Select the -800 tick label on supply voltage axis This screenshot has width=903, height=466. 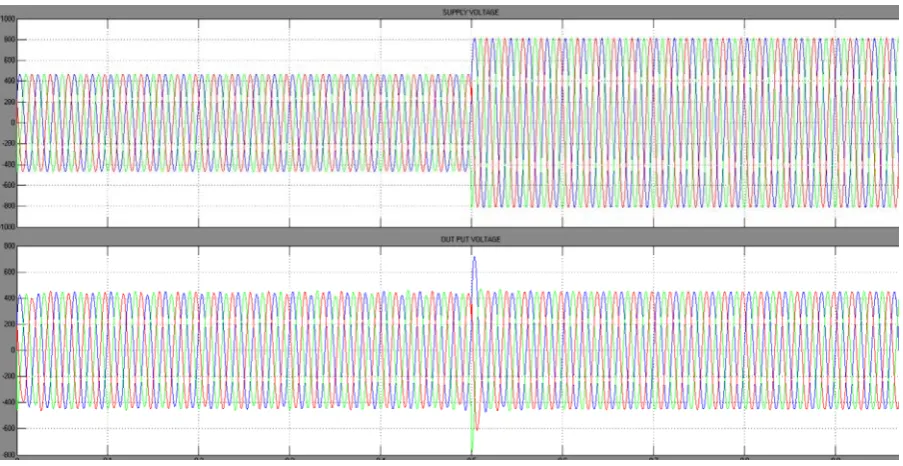click(x=8, y=206)
